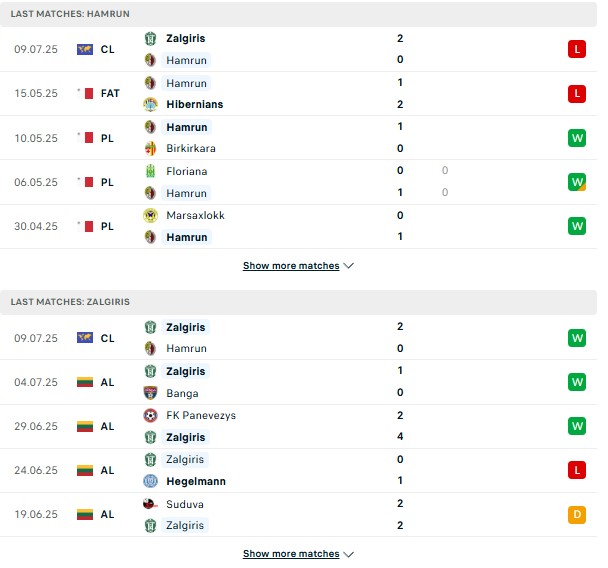Screen dimensions: 608x568
Task: Click the Suduva club logo
Action: pos(150,504)
